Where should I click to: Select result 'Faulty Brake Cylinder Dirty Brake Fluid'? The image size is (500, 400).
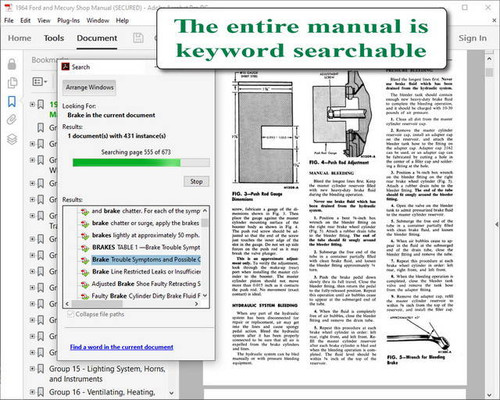(146, 296)
